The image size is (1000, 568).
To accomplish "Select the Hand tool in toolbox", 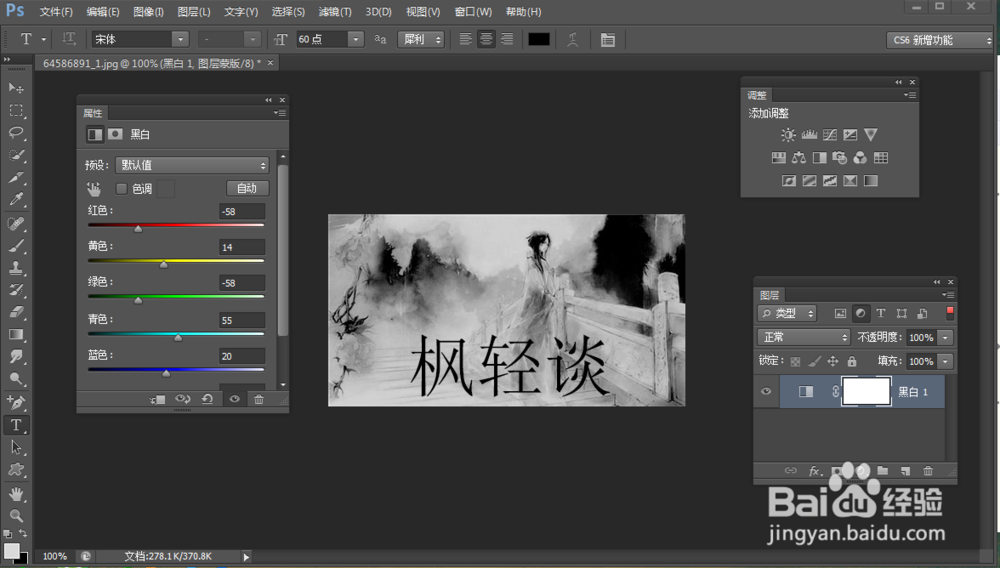I will click(16, 493).
